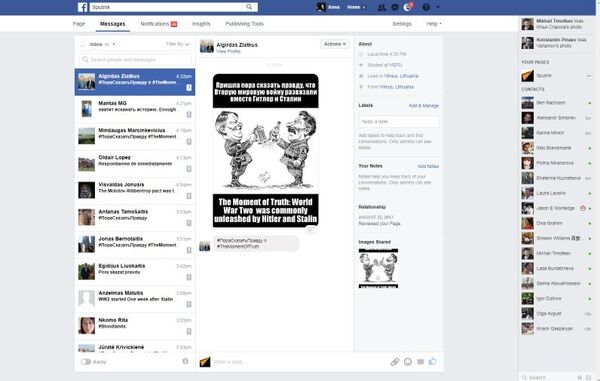This screenshot has height=381, width=600.
Task: Switch to the Insights tab
Action: [x=201, y=24]
